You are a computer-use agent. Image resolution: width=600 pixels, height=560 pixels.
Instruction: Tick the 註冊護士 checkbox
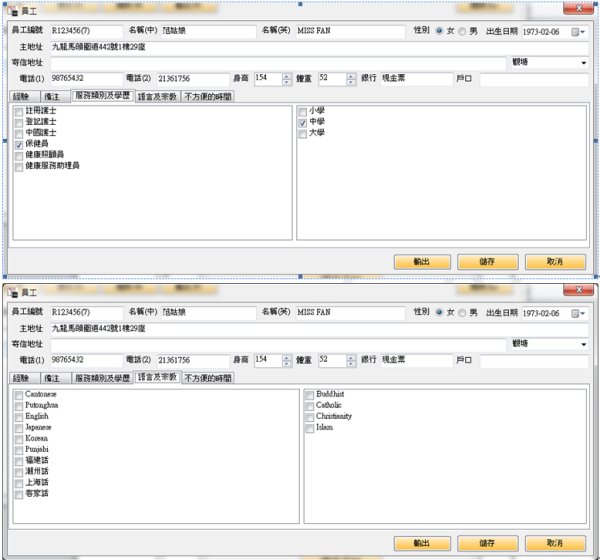point(19,112)
